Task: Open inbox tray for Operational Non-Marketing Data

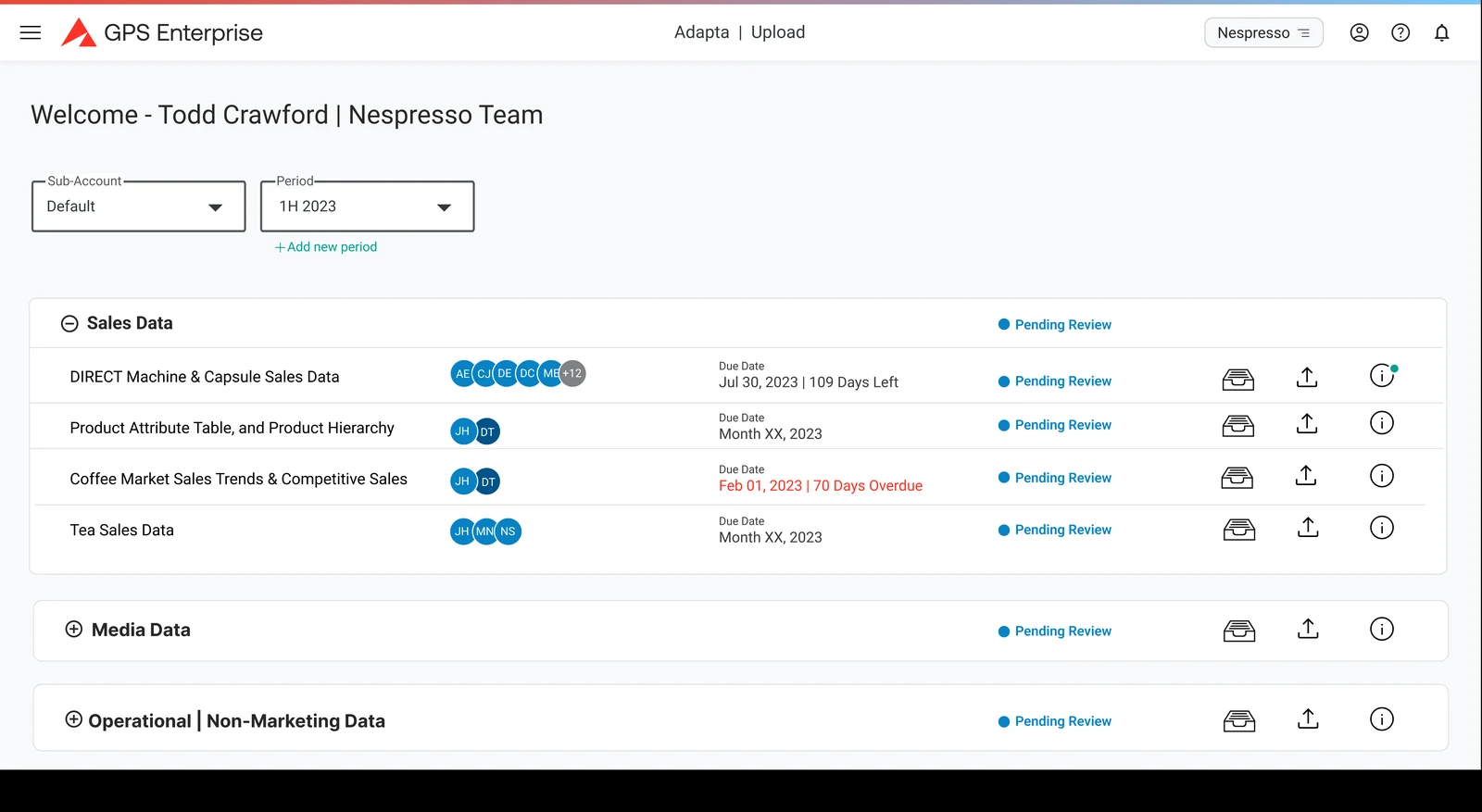Action: click(x=1239, y=720)
